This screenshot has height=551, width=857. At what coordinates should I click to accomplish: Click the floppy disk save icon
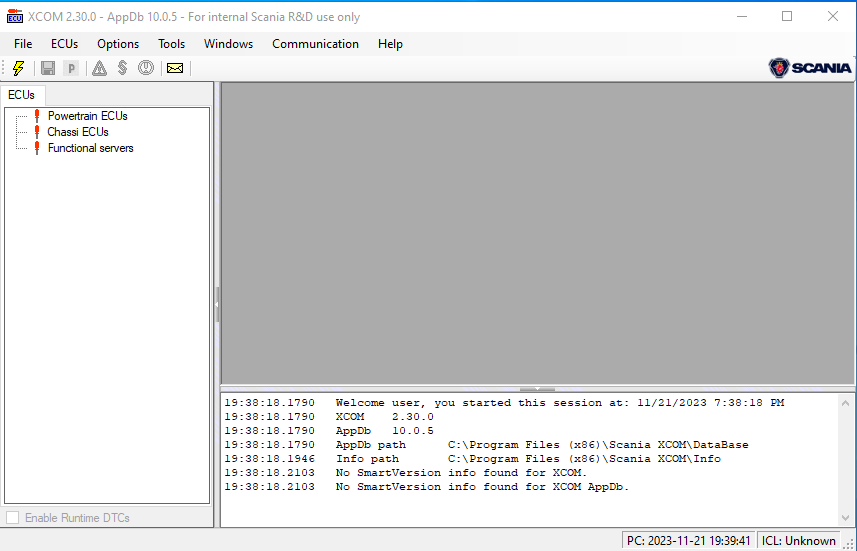coord(48,68)
